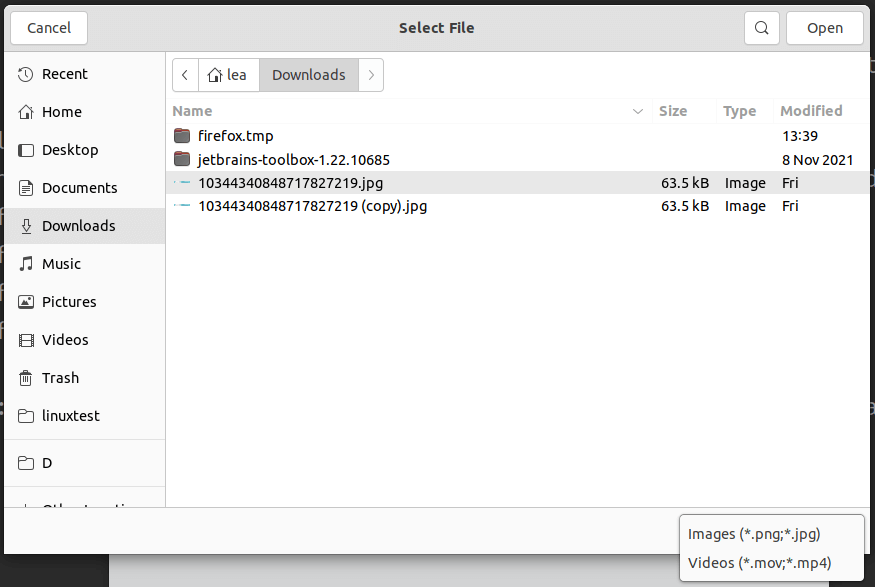
Task: Click the Home house icon in sidebar
Action: [26, 112]
